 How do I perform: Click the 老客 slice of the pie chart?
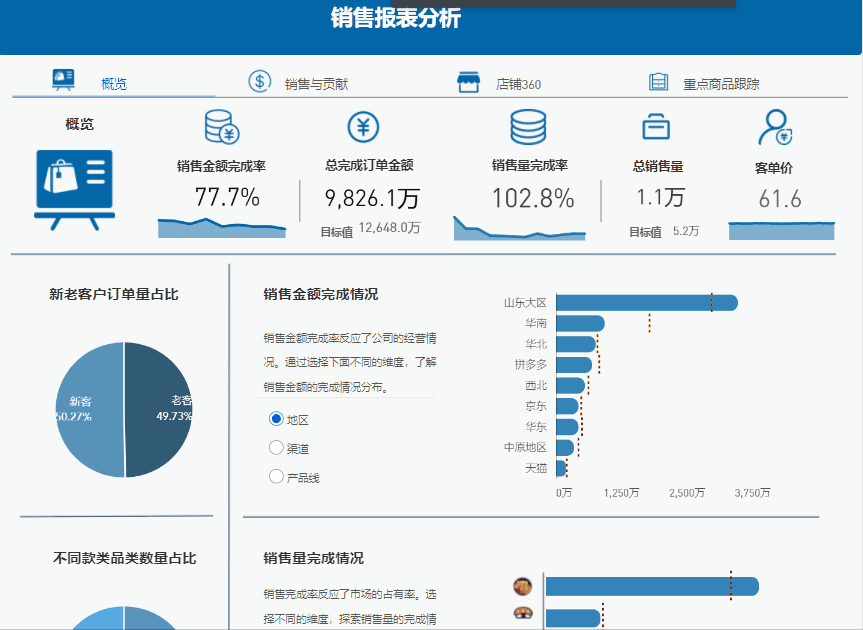(159, 410)
